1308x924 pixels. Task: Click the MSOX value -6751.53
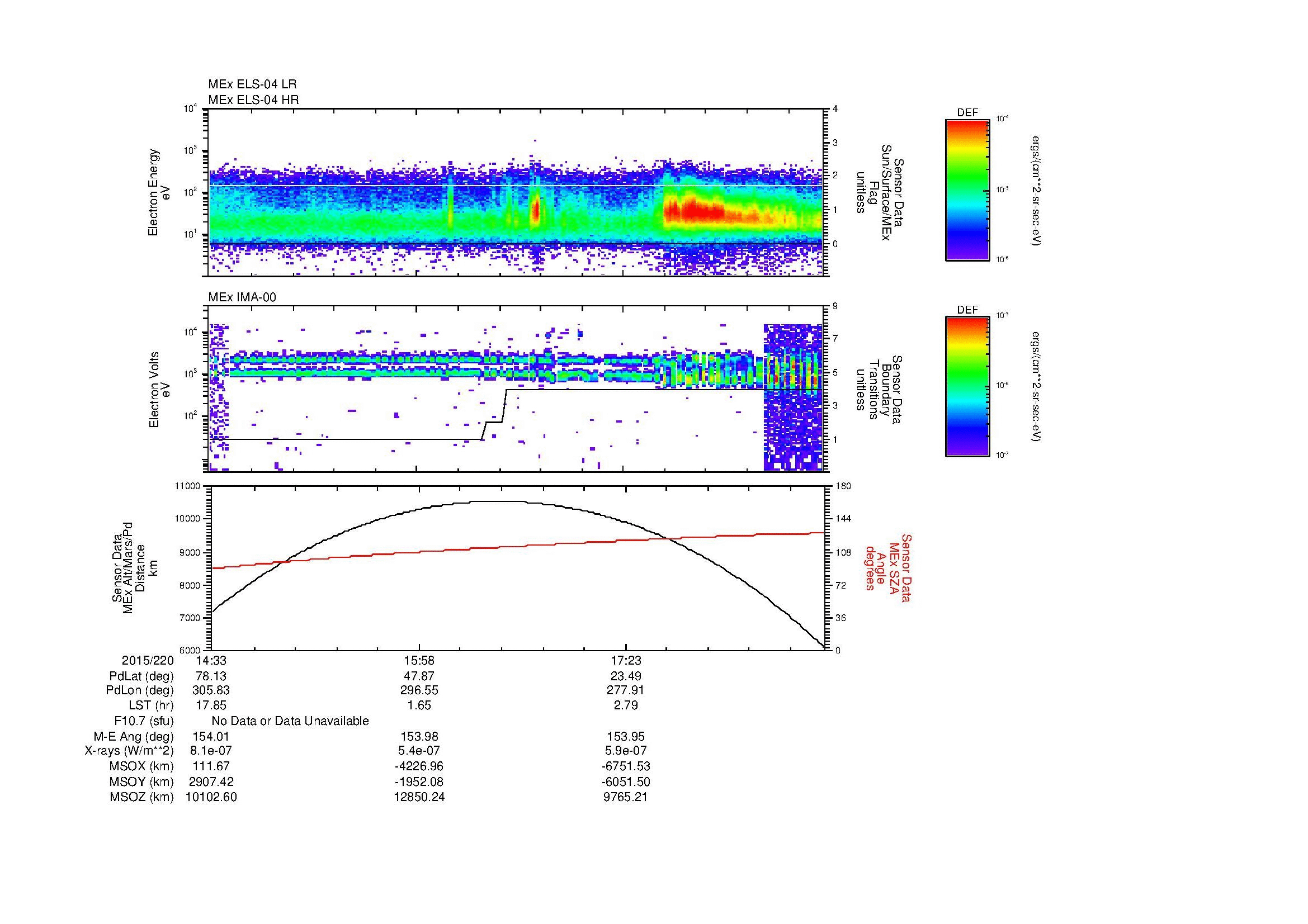click(626, 766)
